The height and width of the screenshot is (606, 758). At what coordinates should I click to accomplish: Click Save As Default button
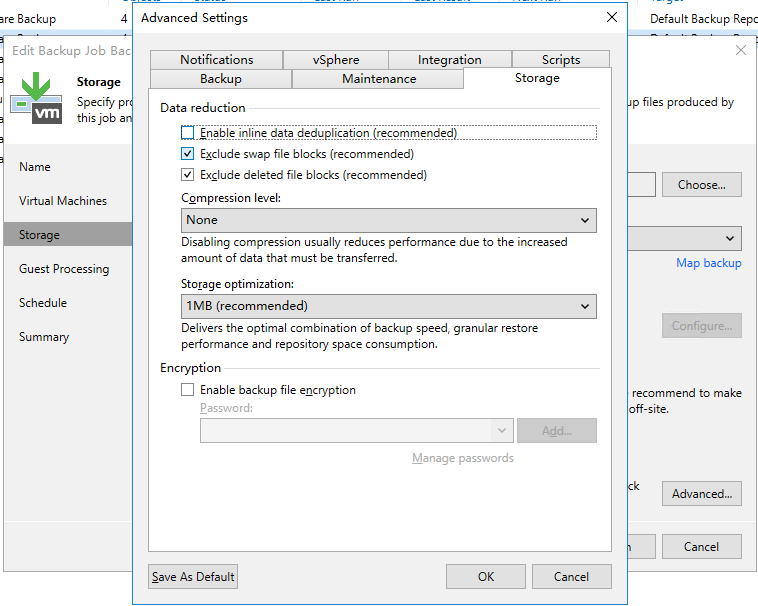click(193, 577)
